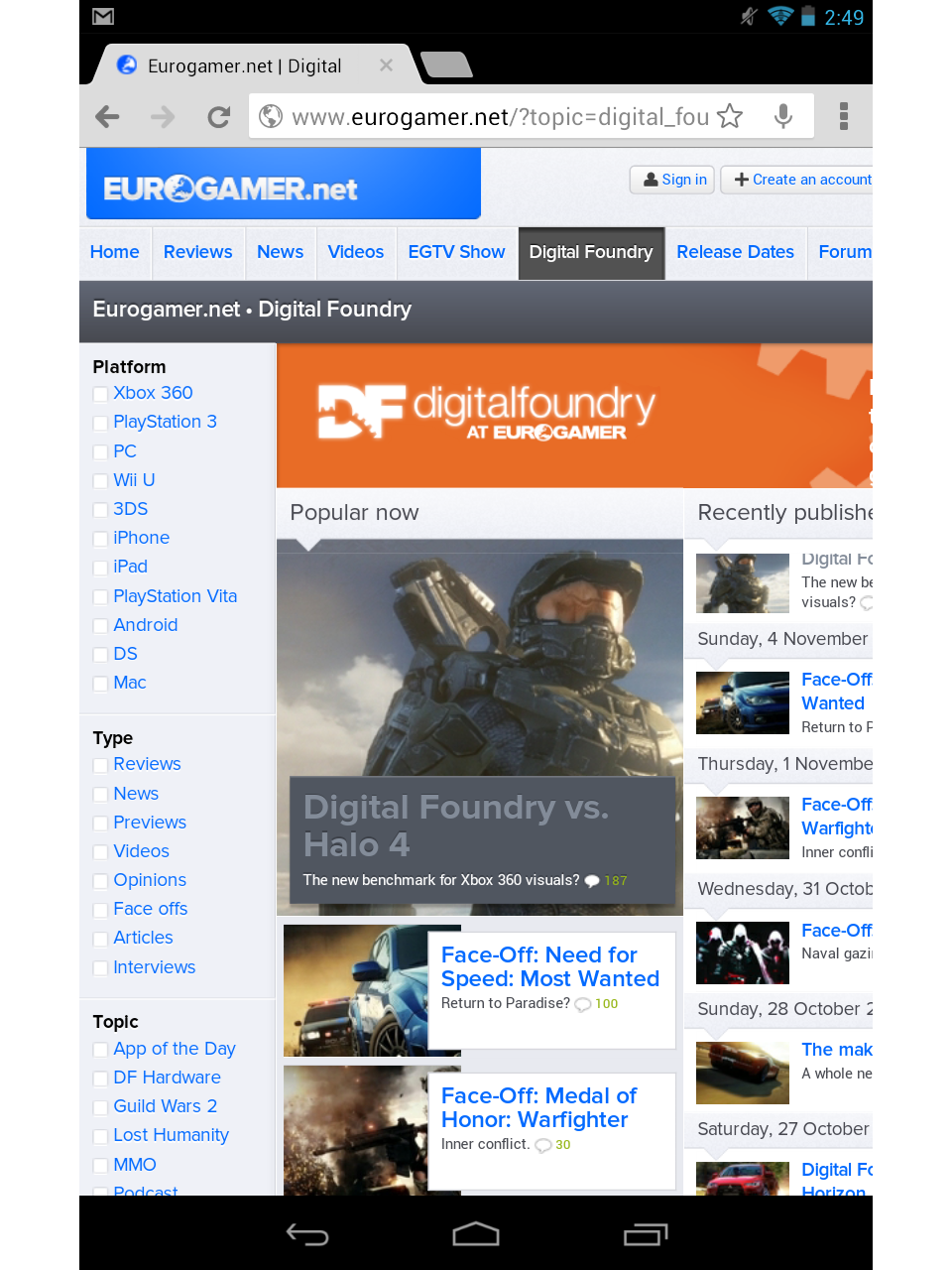
Task: Click the Opinions type link
Action: point(150,880)
